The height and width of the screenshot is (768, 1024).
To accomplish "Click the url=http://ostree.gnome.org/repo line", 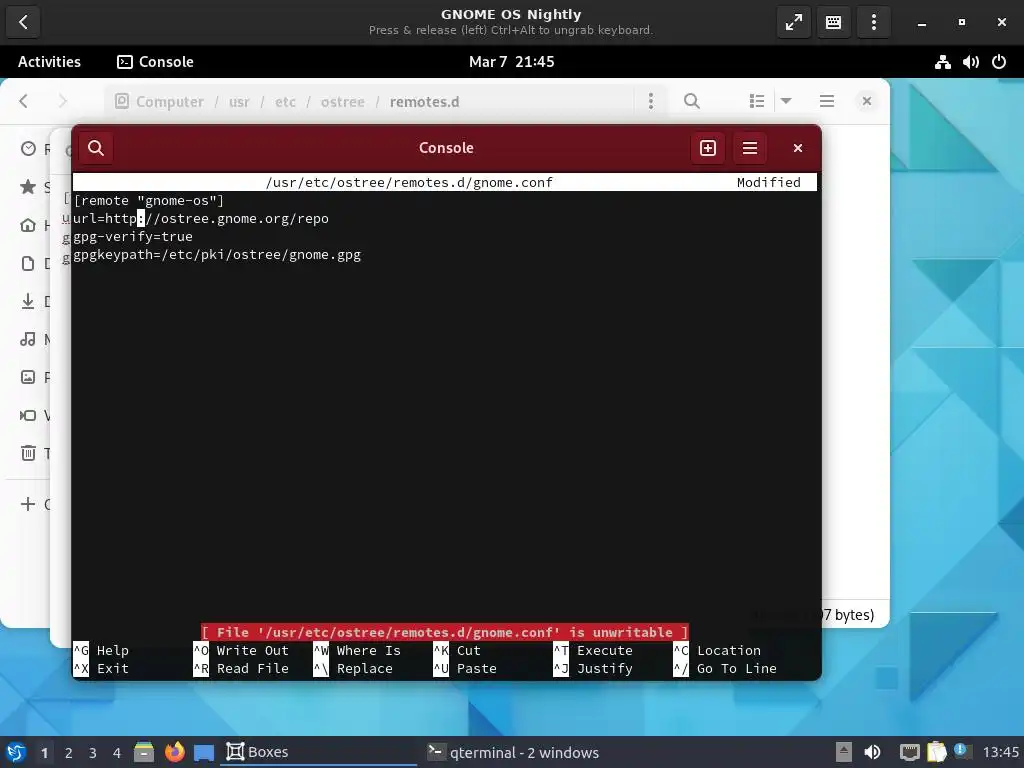I will point(200,219).
